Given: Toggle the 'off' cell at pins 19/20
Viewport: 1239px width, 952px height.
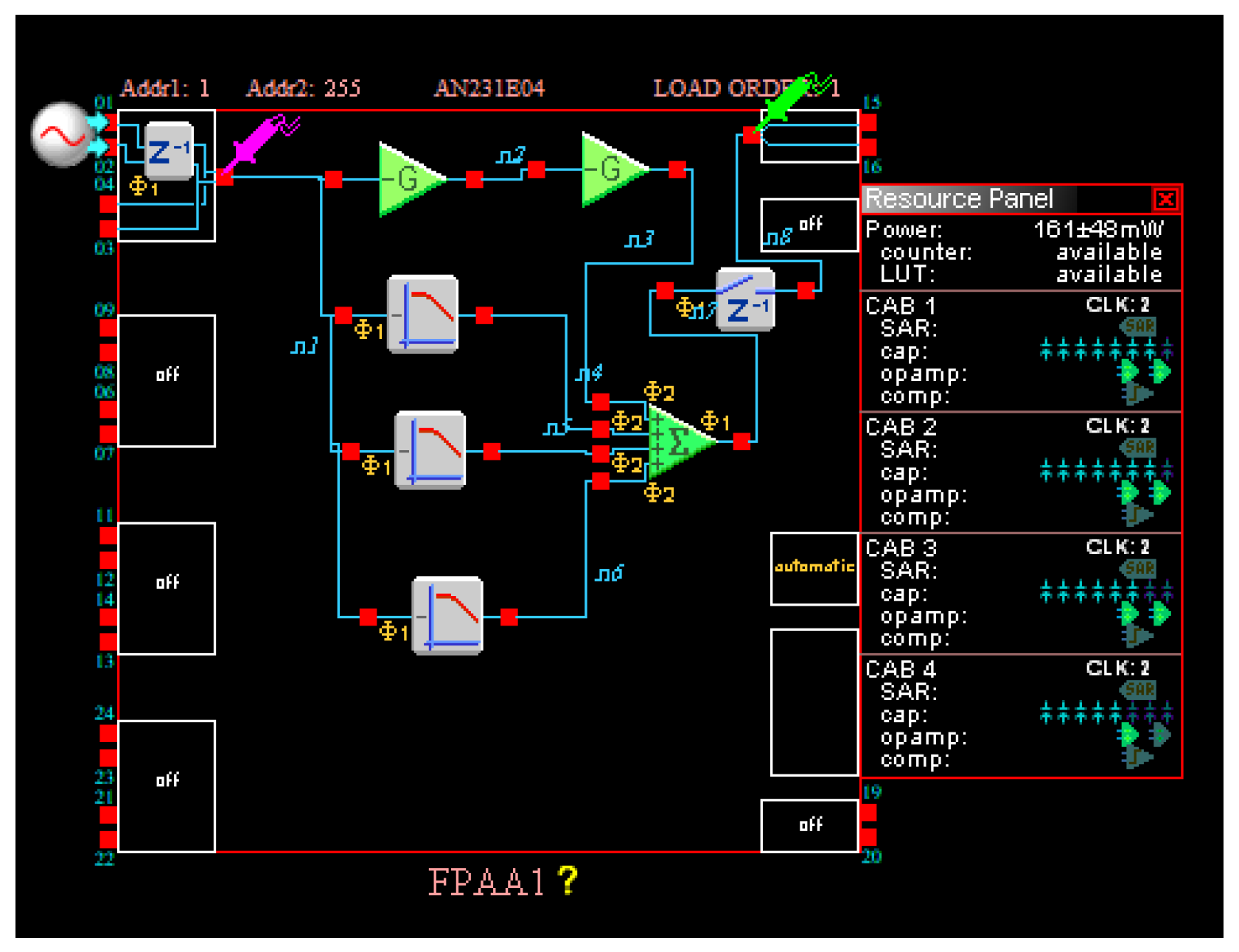Looking at the screenshot, I should click(809, 825).
